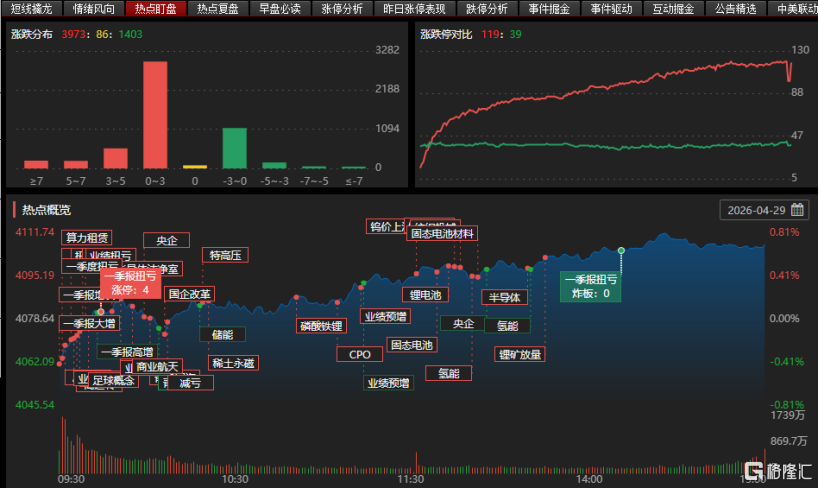819x488 pixels.
Task: Click the 固态电池材料 hotspot label
Action: click(x=442, y=234)
